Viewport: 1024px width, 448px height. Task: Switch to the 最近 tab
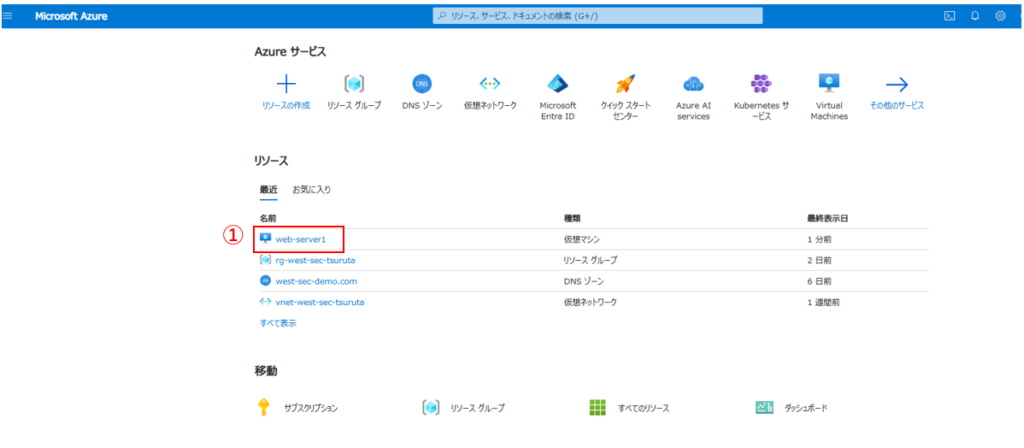(268, 189)
